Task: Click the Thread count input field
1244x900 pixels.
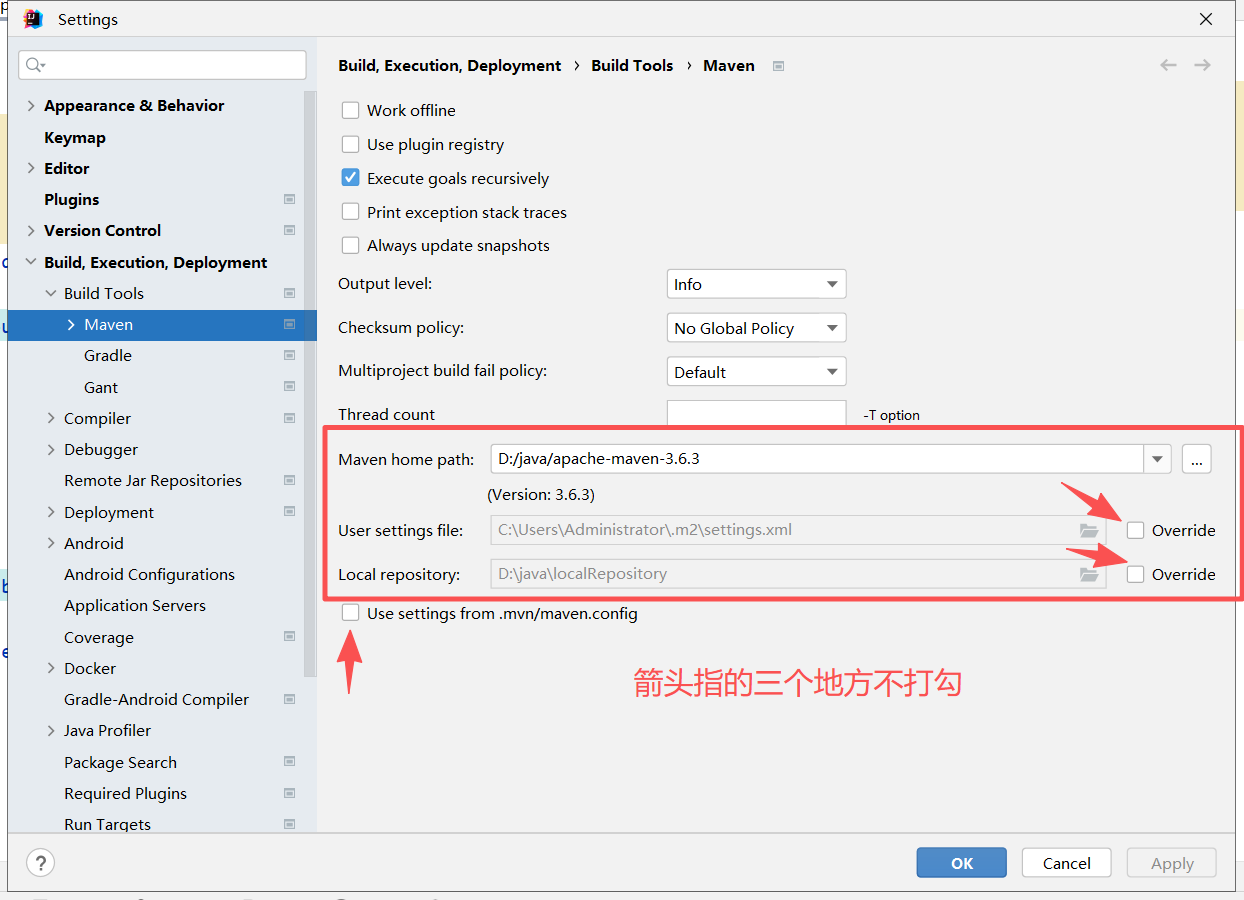Action: point(756,414)
